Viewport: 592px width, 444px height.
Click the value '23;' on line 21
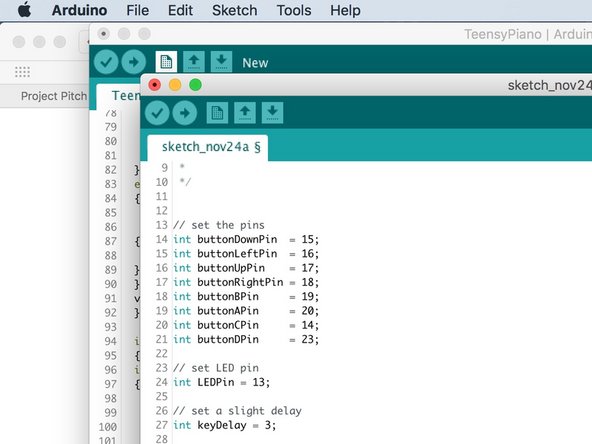(310, 340)
